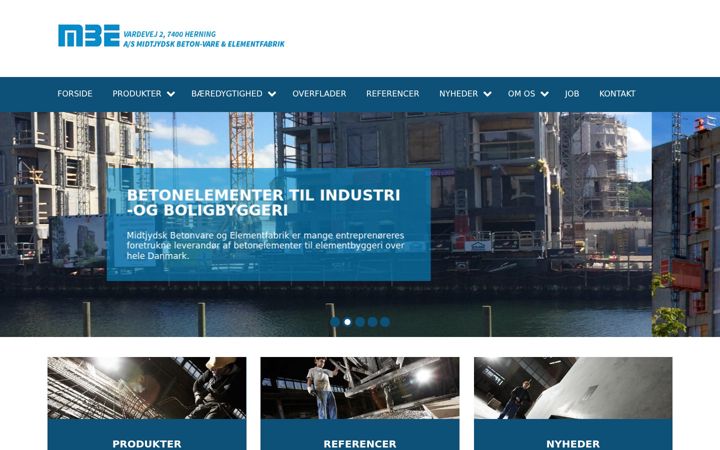This screenshot has width=720, height=450.
Task: Select REFERENCER in the navigation bar
Action: point(393,94)
